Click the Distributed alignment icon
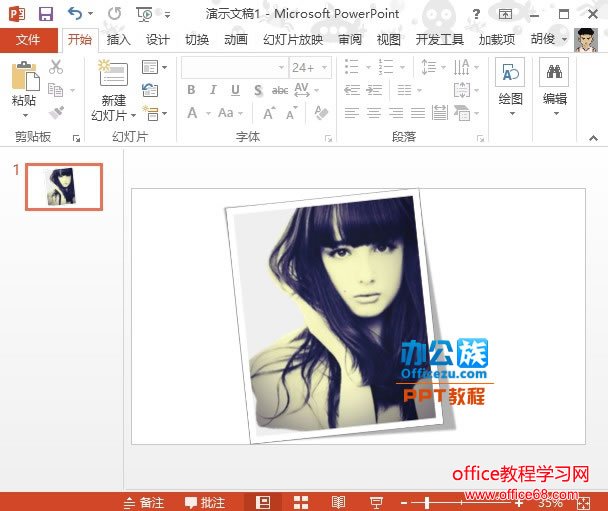608x511 pixels. [440, 113]
